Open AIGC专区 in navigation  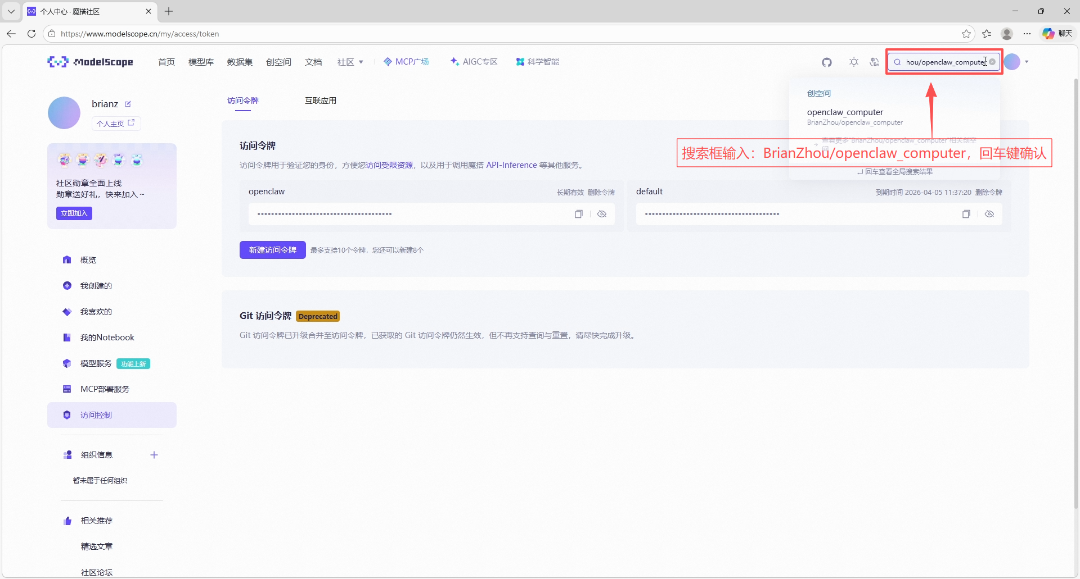pyautogui.click(x=474, y=62)
